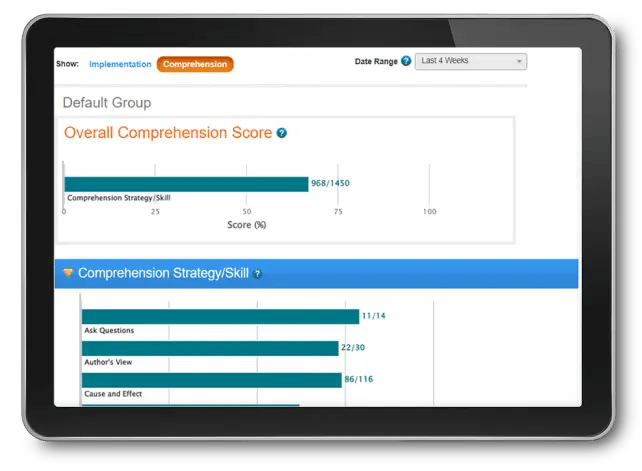The width and height of the screenshot is (642, 471).
Task: Click the Author's View bar
Action: pyautogui.click(x=210, y=348)
